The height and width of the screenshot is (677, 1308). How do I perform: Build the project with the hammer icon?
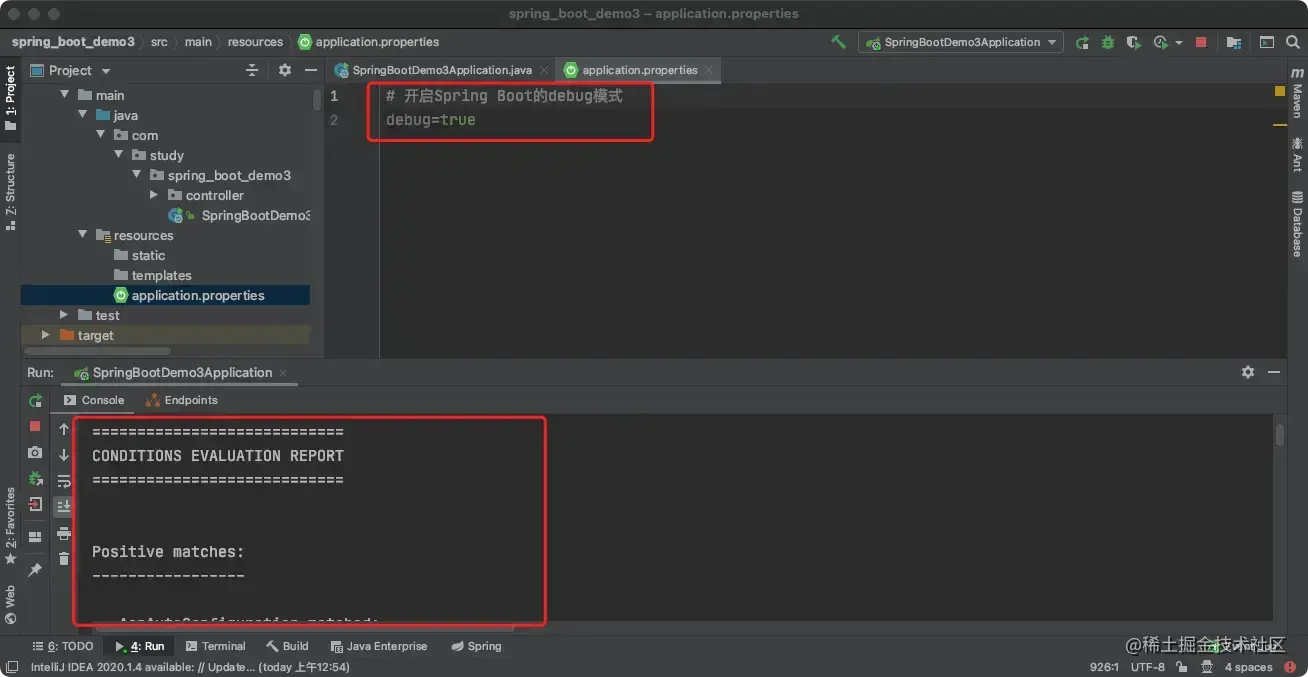click(x=839, y=42)
